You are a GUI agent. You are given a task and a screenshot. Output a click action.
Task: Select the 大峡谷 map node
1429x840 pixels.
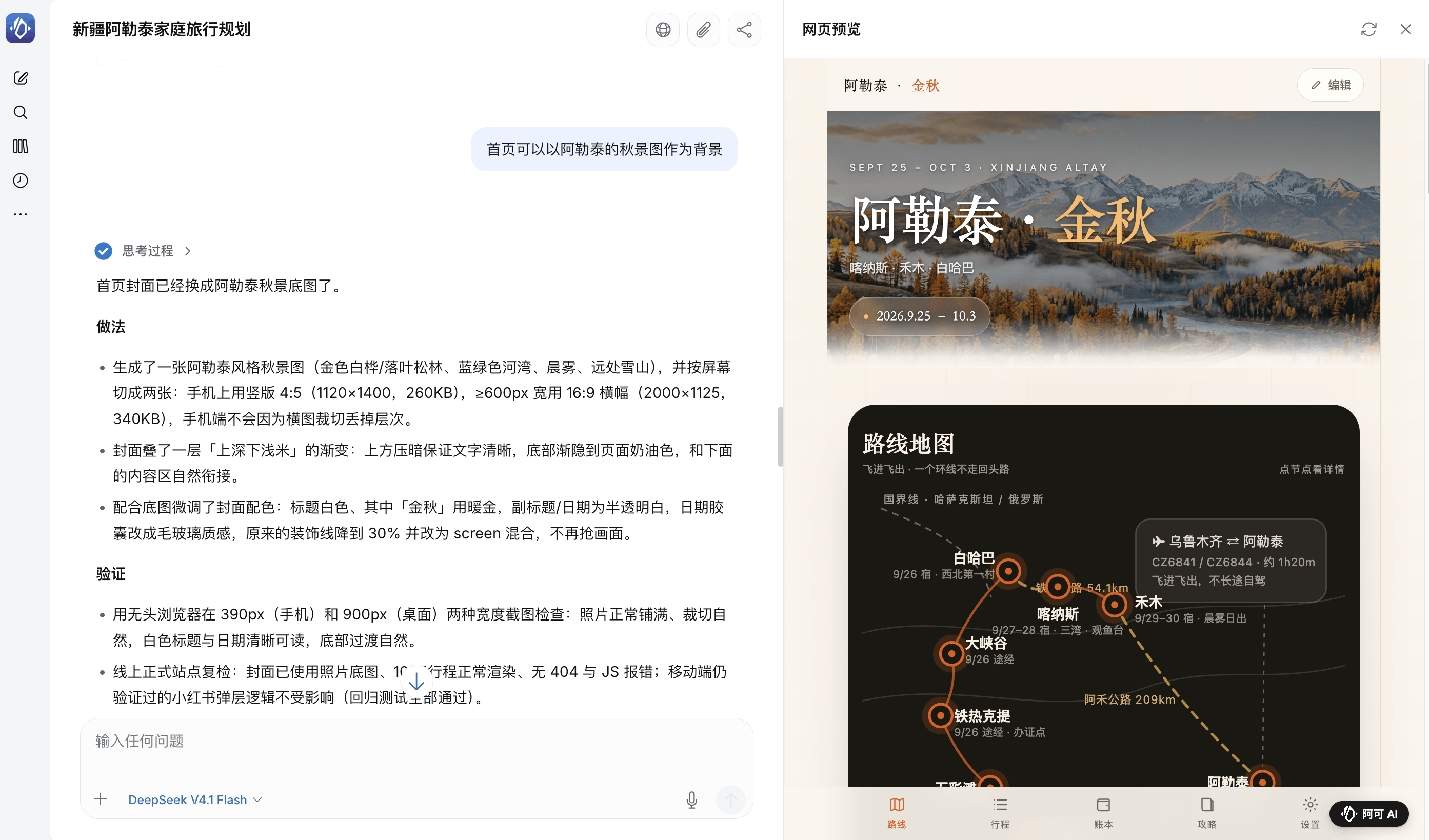tap(951, 653)
